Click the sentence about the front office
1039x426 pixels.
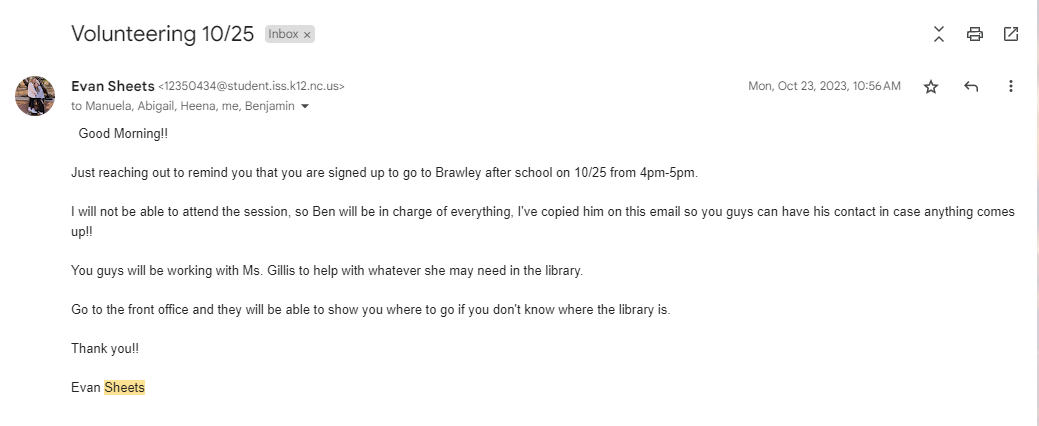click(x=370, y=309)
